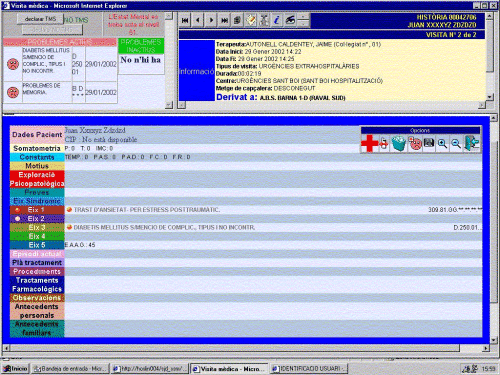This screenshot has height=375, width=500.
Task: Click the printer icon in the visit toolbar
Action: [x=237, y=20]
